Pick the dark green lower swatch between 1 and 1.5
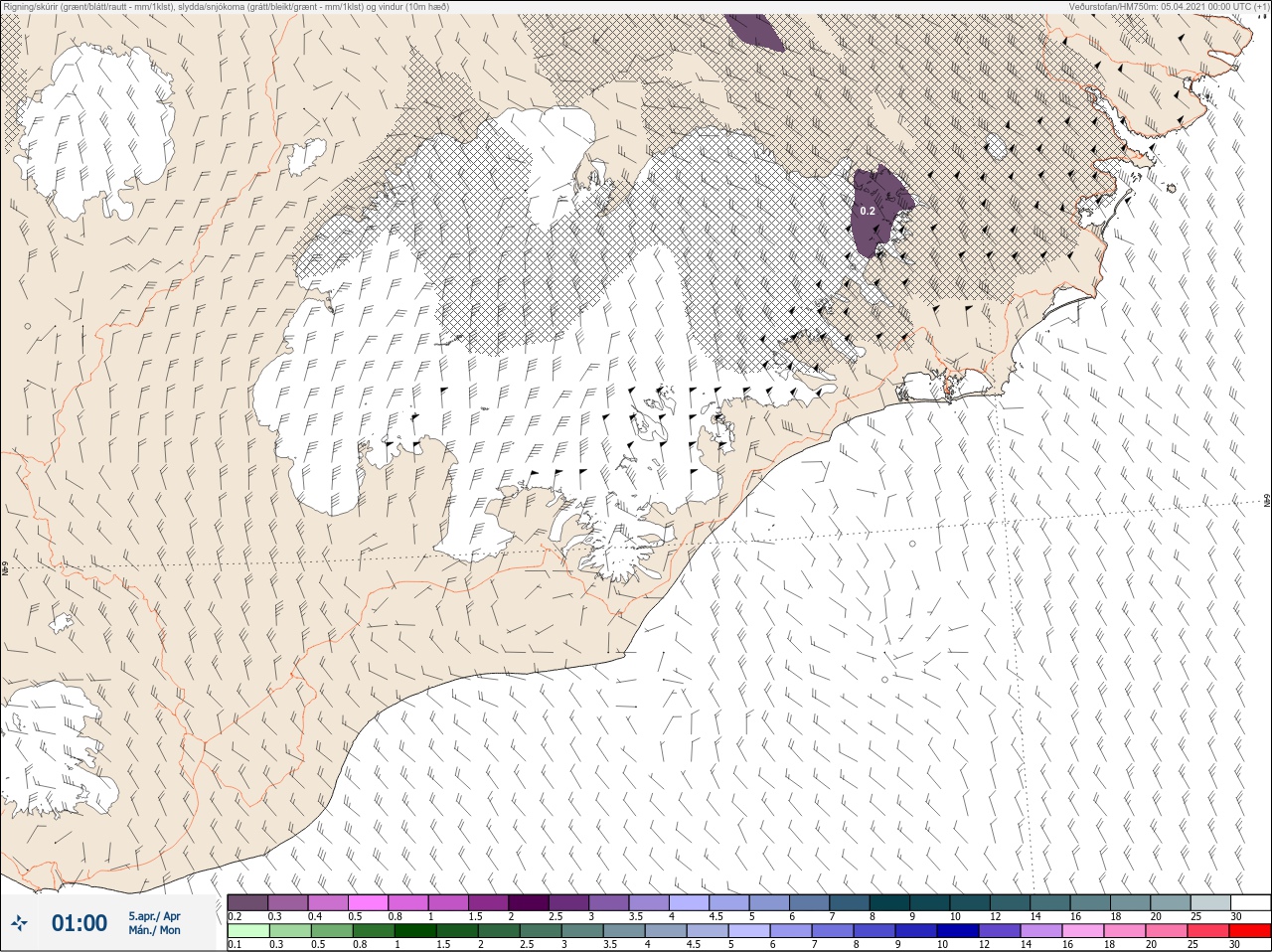This screenshot has height=952, width=1272. [x=414, y=931]
